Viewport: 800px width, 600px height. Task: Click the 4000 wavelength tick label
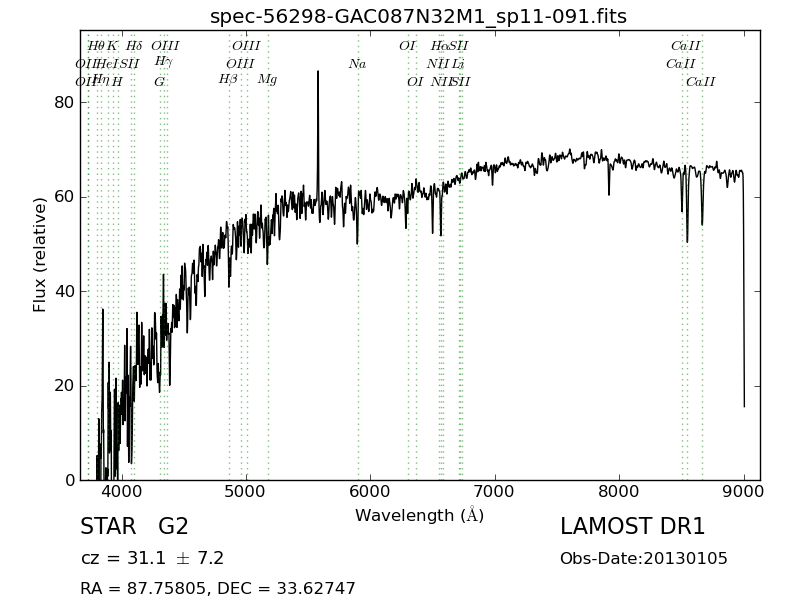coord(121,491)
